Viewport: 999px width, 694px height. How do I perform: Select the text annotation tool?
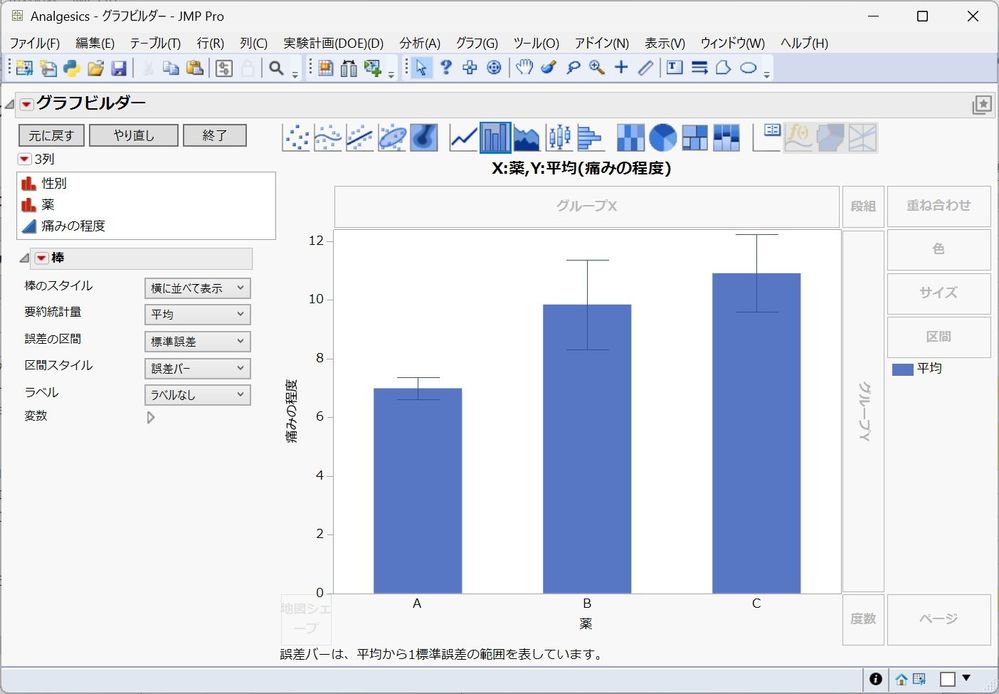coord(675,68)
